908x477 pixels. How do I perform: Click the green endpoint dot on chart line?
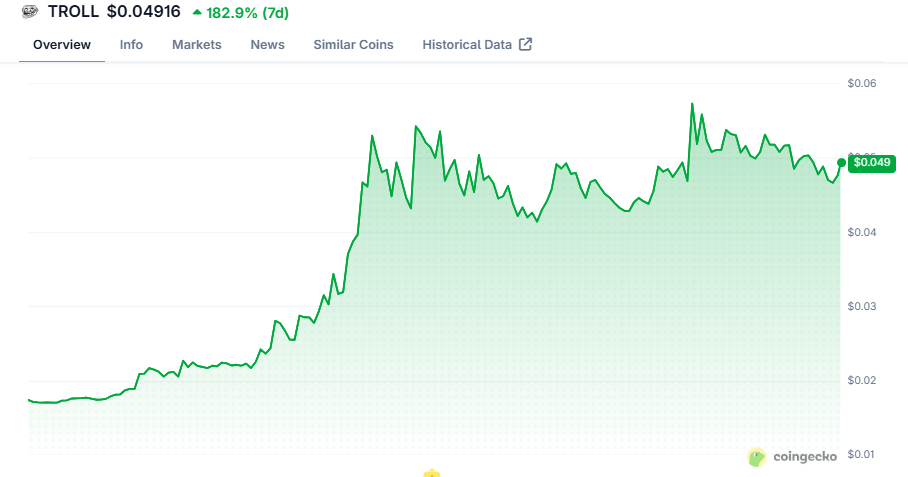point(841,163)
